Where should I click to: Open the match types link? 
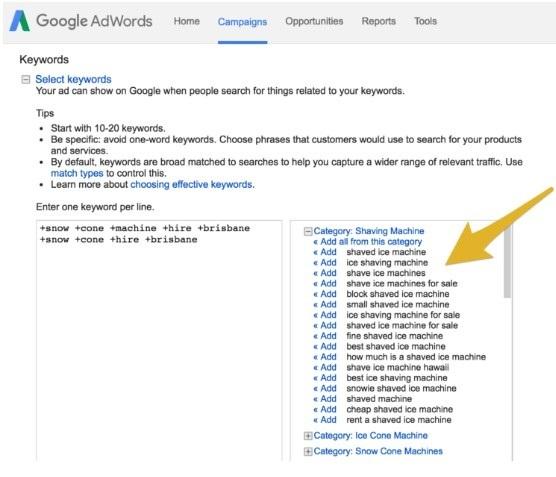(x=77, y=173)
